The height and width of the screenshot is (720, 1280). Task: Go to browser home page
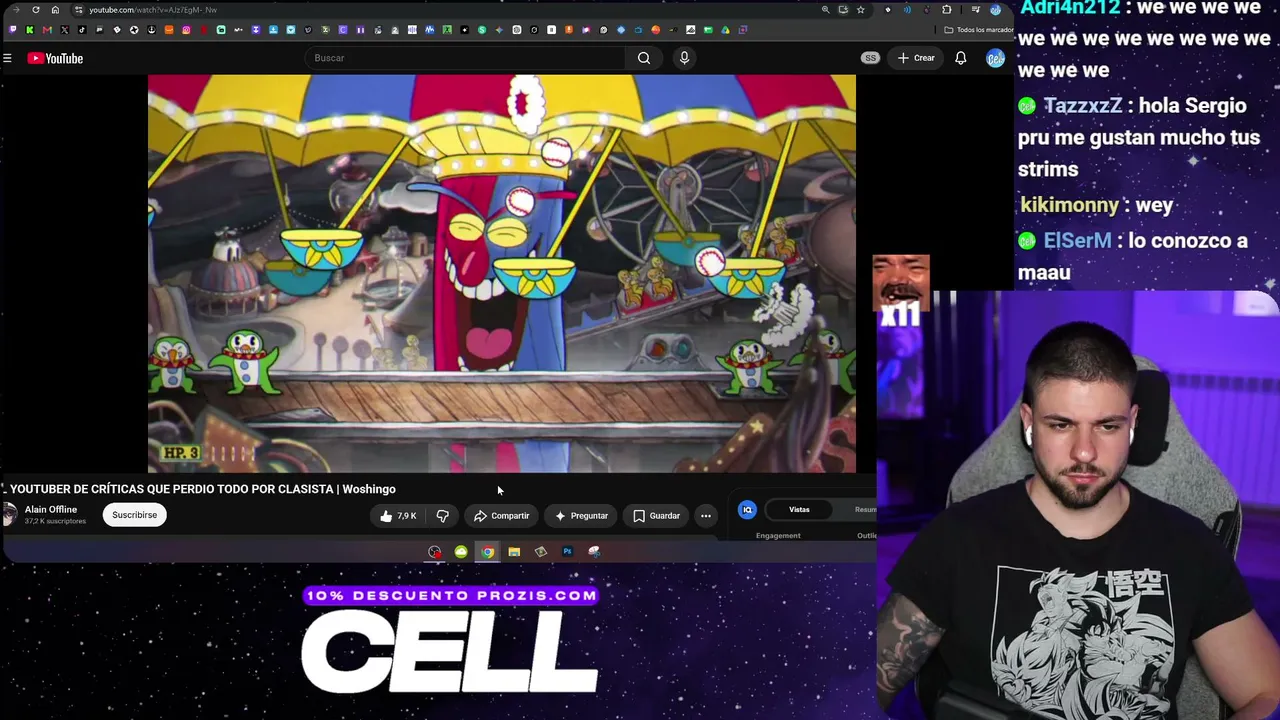click(55, 10)
